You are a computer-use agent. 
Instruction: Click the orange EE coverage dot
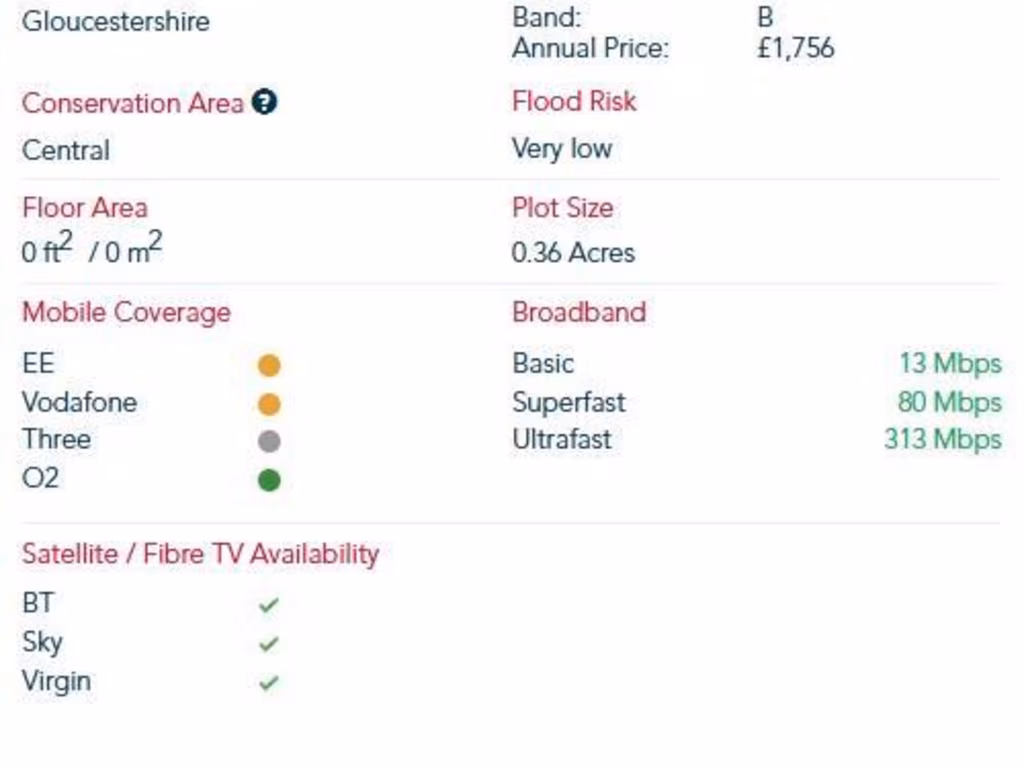click(269, 365)
